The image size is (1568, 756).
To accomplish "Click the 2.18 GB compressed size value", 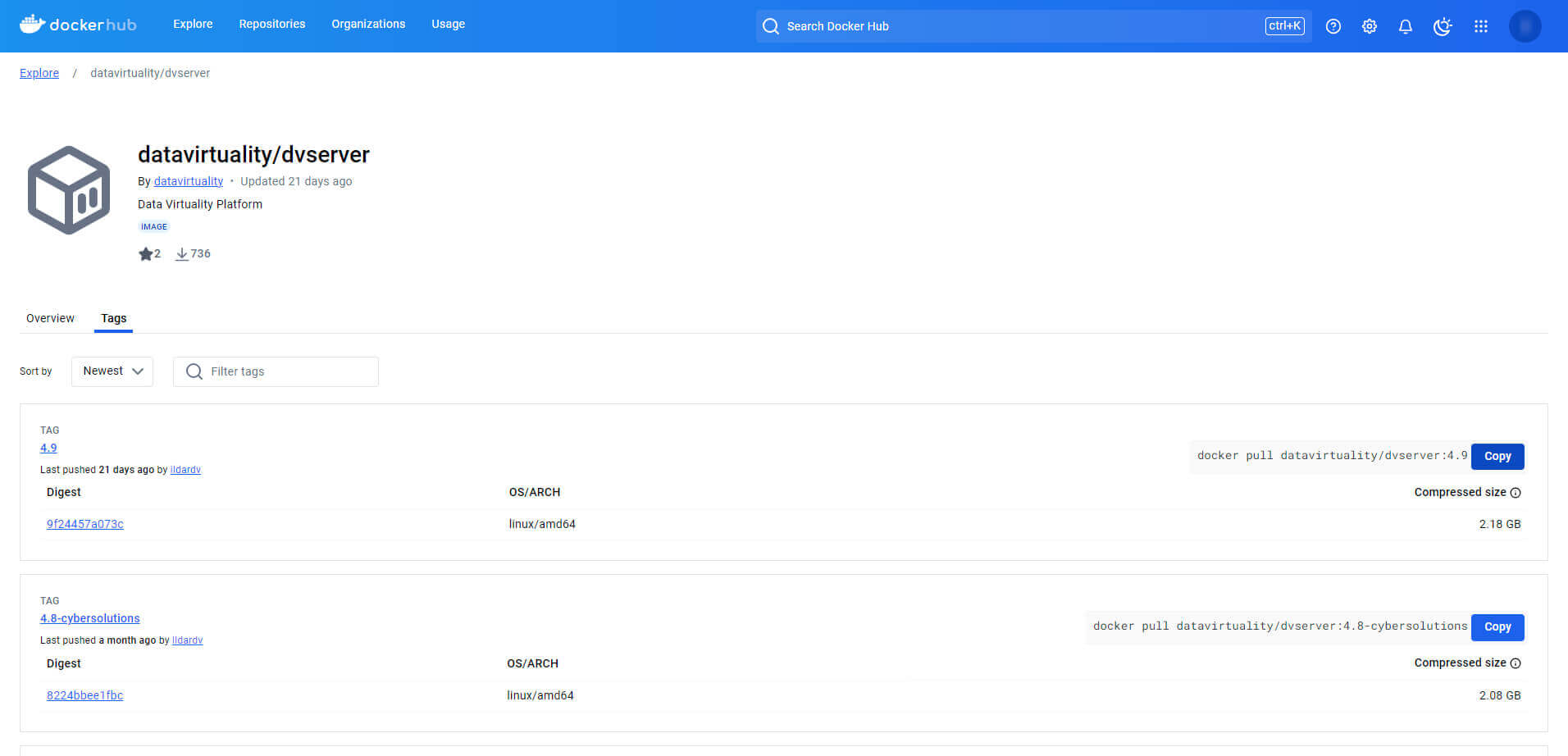I will pyautogui.click(x=1500, y=524).
